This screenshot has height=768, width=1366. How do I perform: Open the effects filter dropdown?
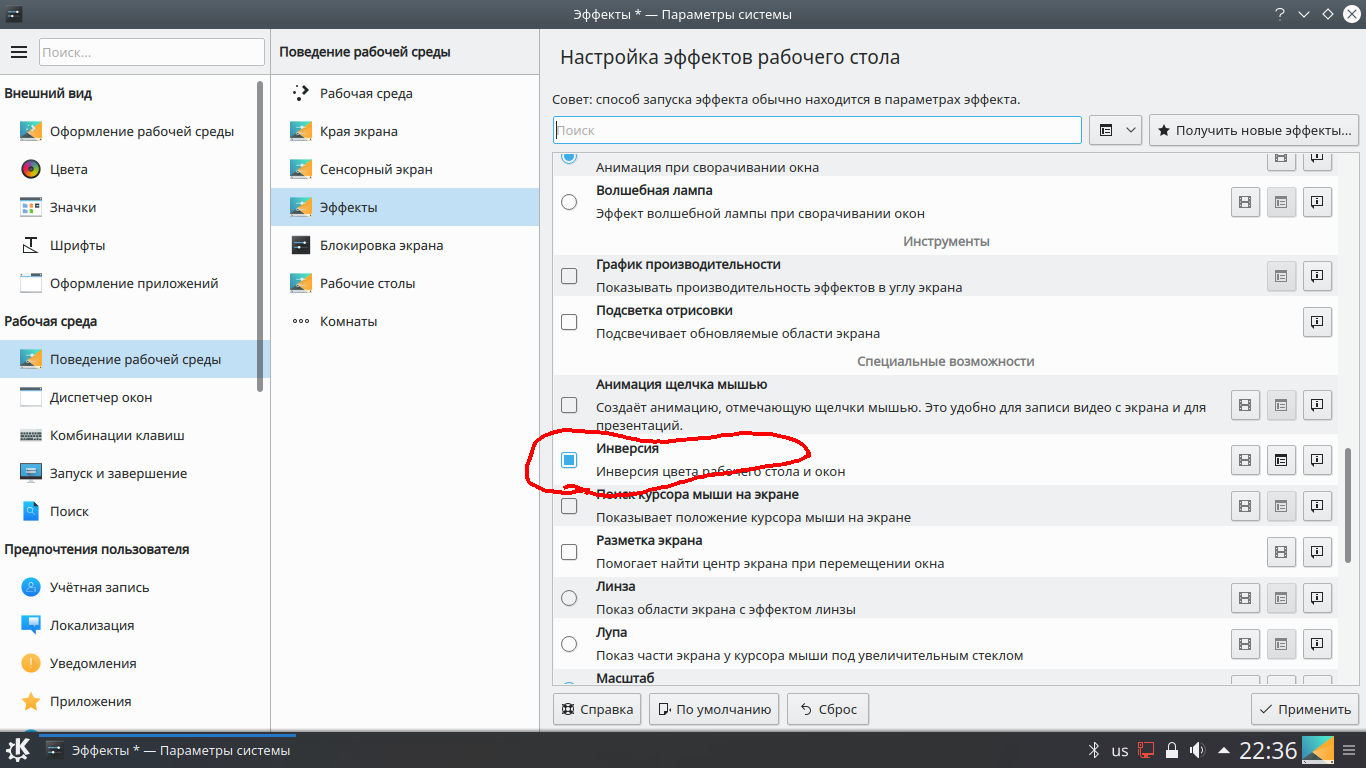click(1115, 130)
